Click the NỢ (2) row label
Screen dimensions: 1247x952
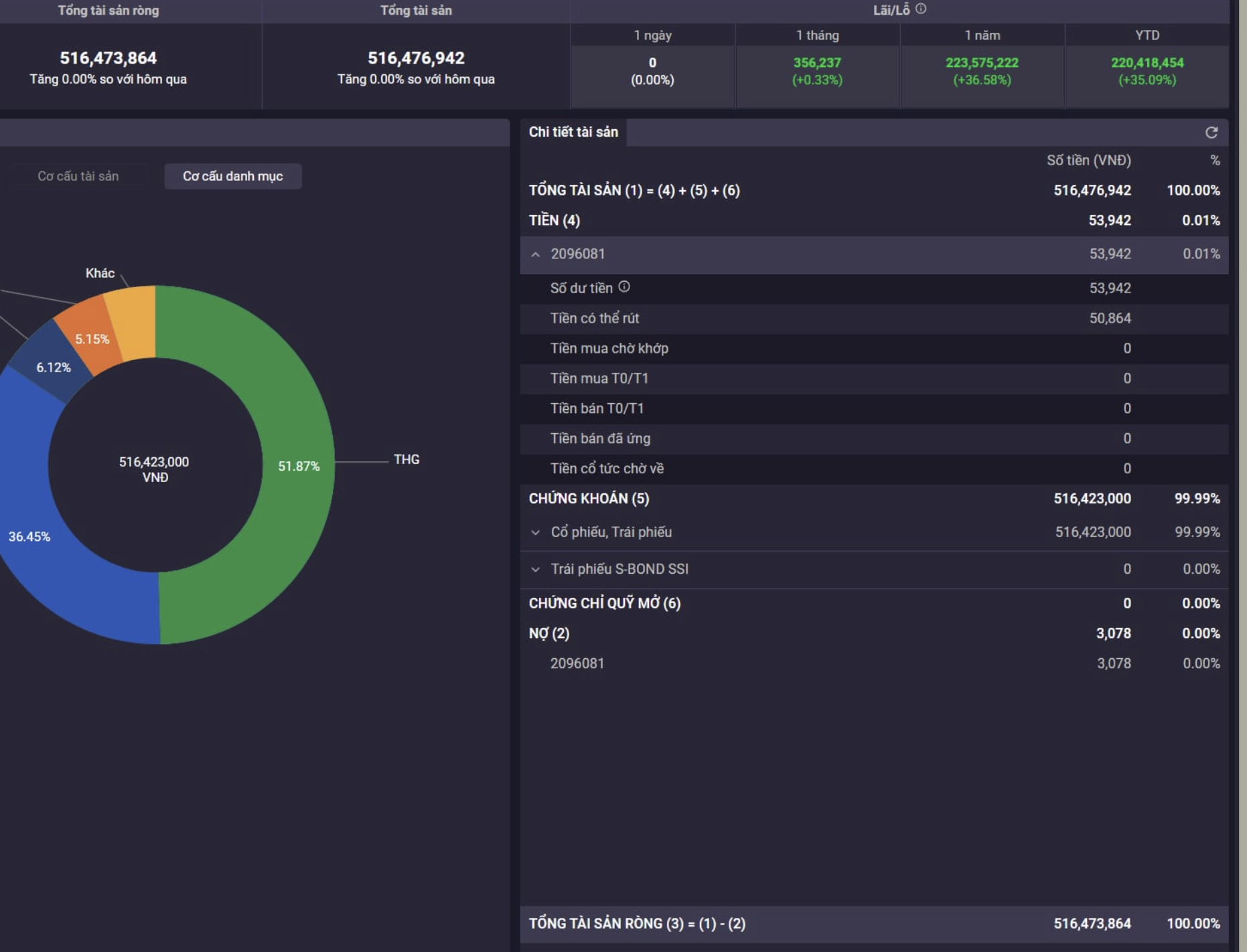click(549, 633)
